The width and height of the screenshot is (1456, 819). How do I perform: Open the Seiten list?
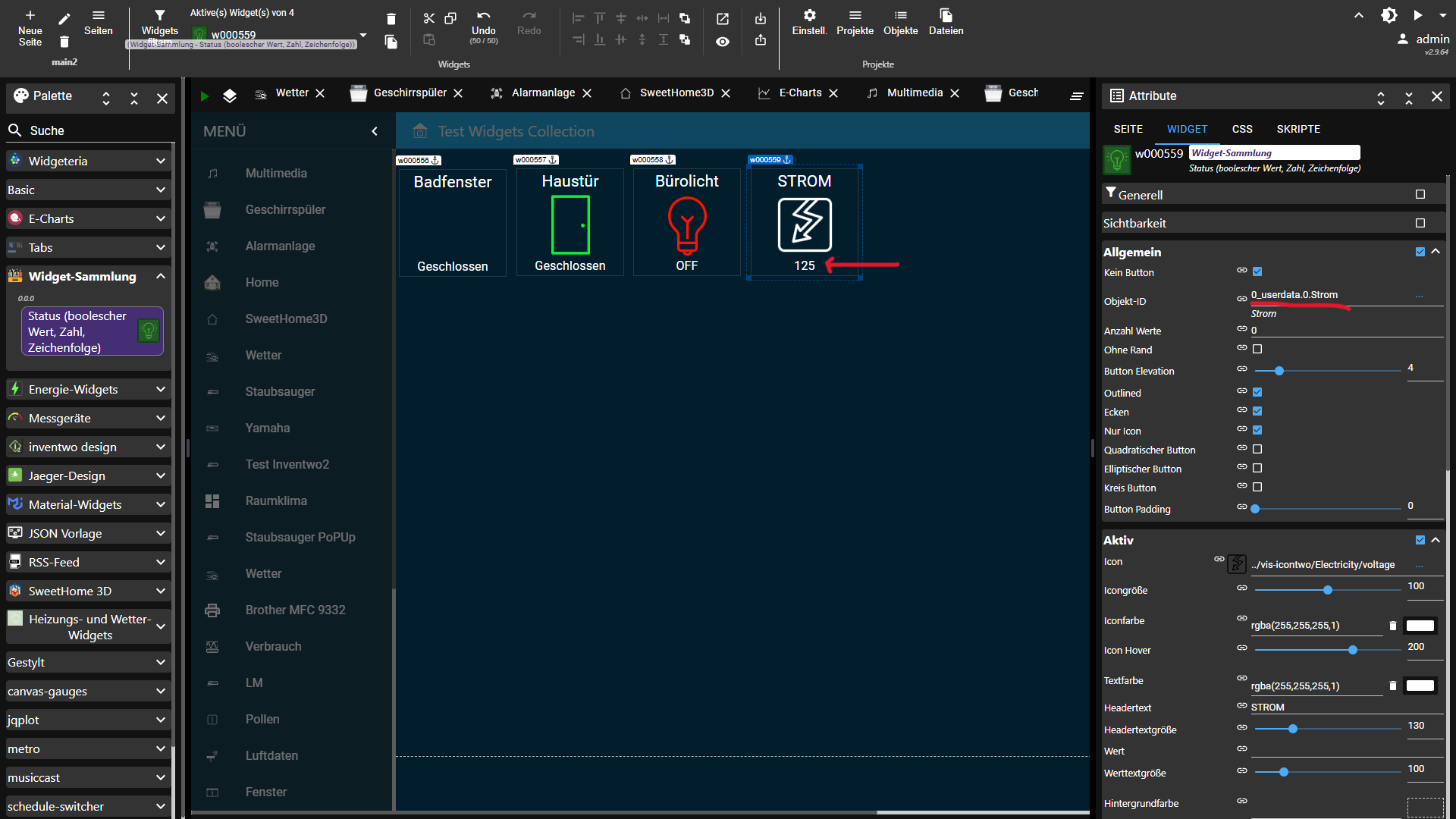coord(98,23)
